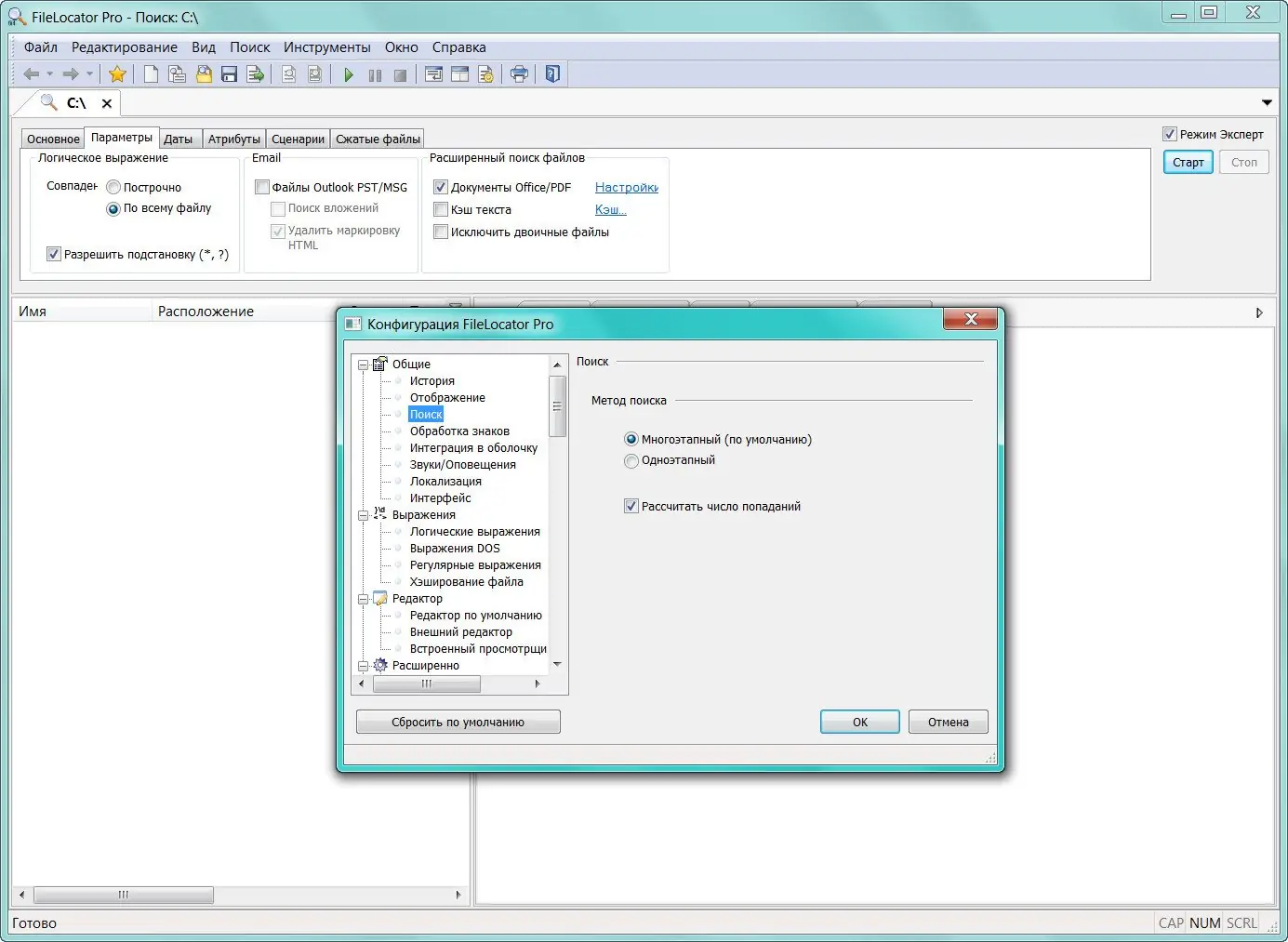Click the Расширенно gear icon in tree
The width and height of the screenshot is (1288, 942).
coord(380,665)
